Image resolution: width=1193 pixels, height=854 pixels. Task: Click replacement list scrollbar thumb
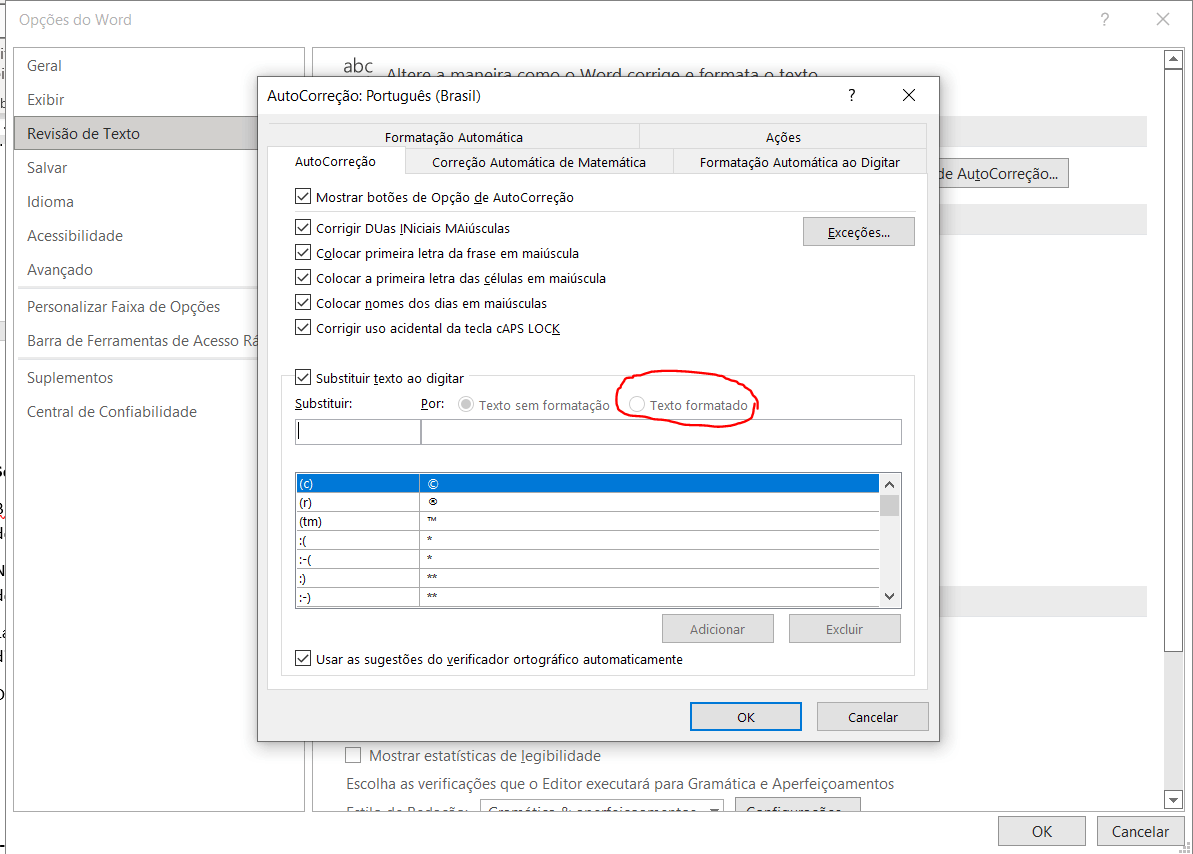coord(889,505)
